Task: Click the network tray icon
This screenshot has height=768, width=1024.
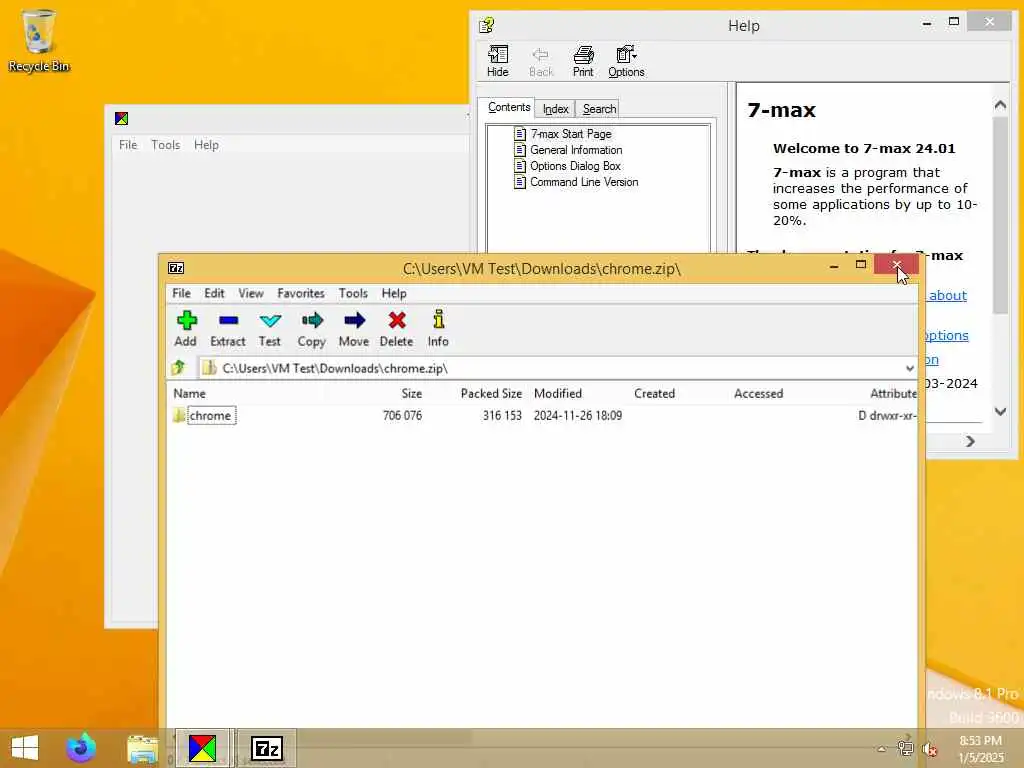Action: pyautogui.click(x=905, y=748)
